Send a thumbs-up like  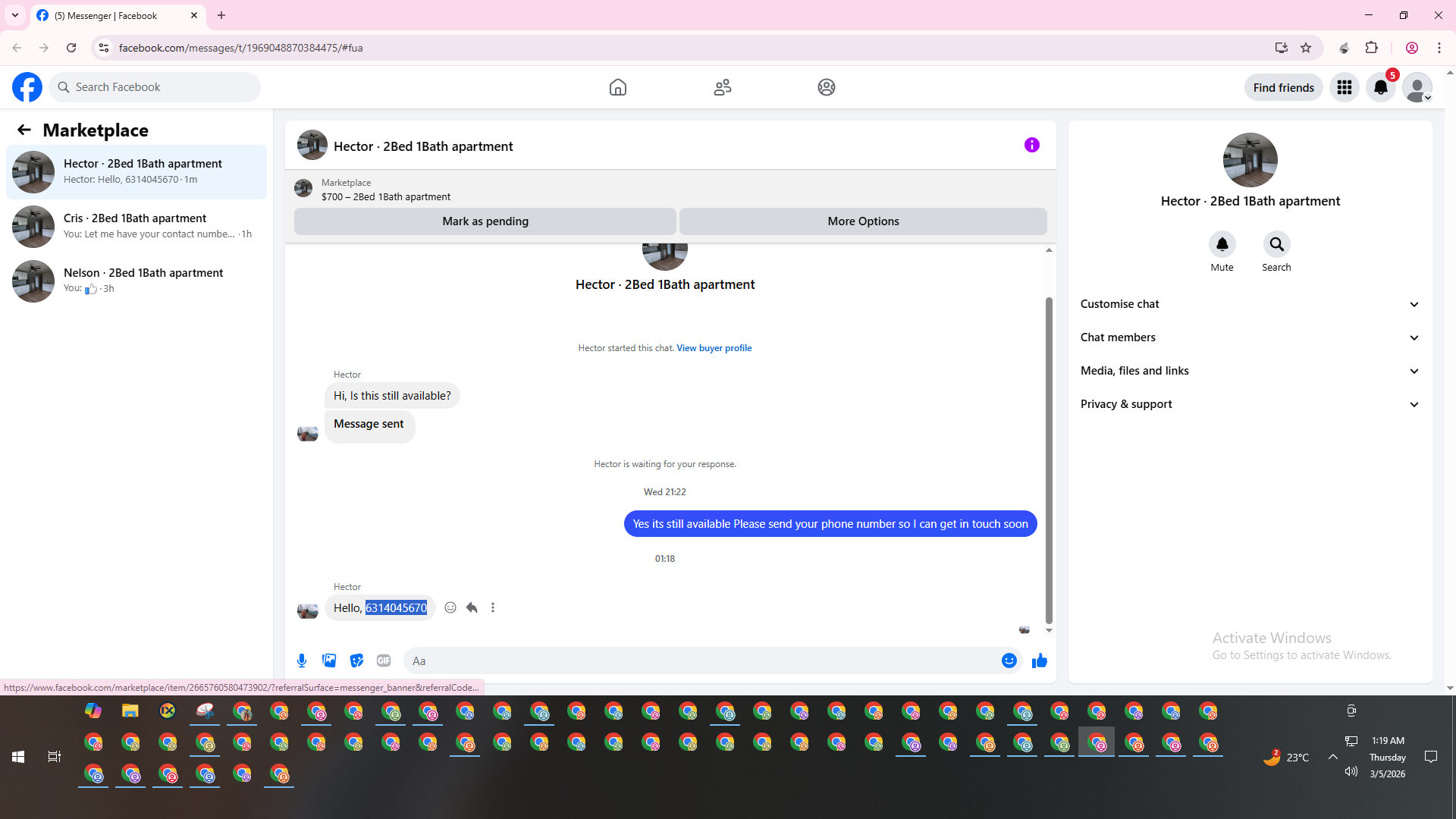pos(1040,661)
